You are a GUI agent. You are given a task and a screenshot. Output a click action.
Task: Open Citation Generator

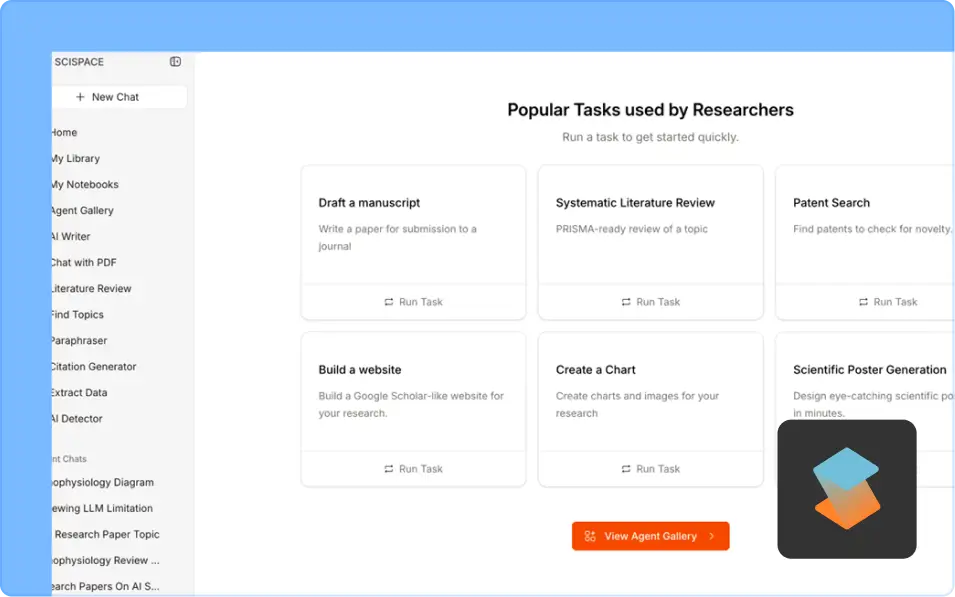[x=94, y=367]
